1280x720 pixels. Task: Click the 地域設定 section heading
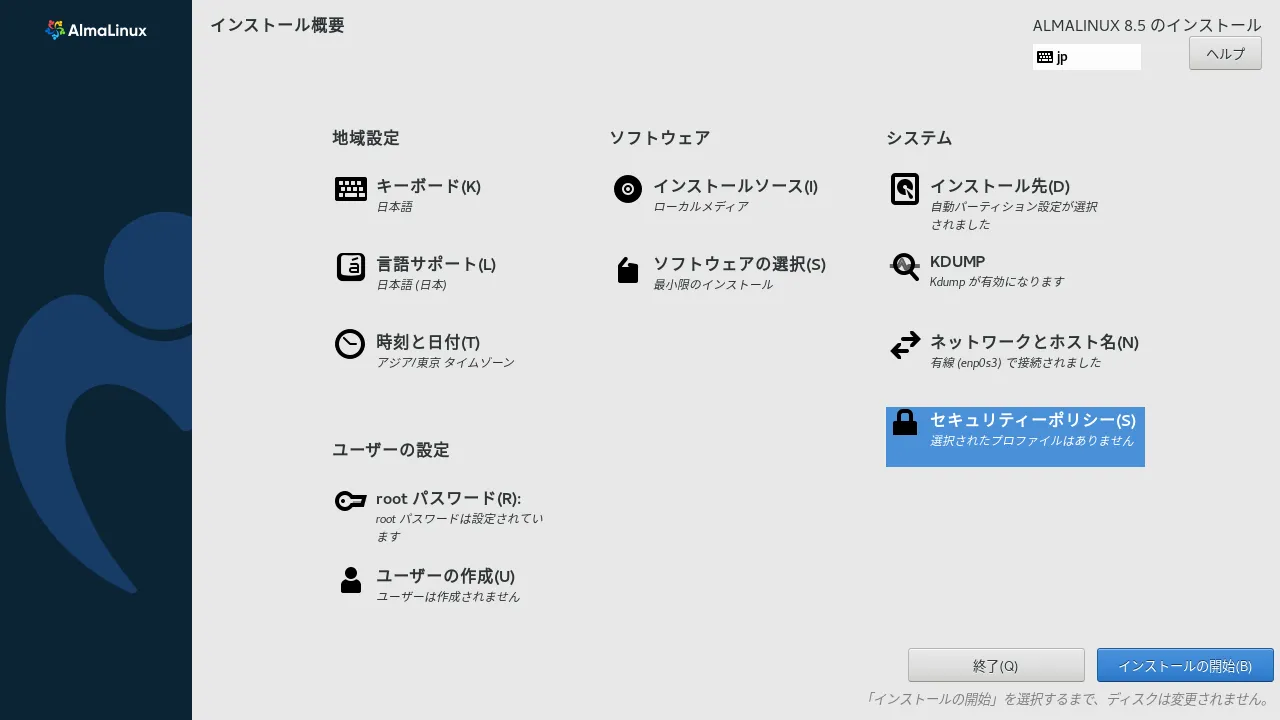coord(366,138)
